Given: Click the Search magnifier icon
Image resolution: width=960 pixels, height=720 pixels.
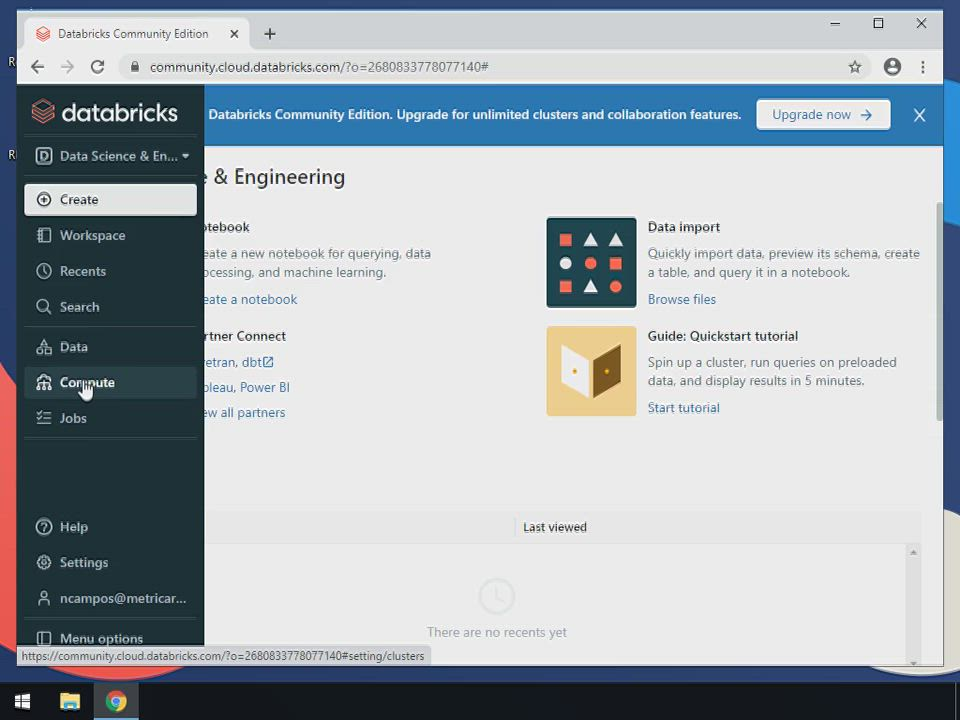Looking at the screenshot, I should coord(44,307).
